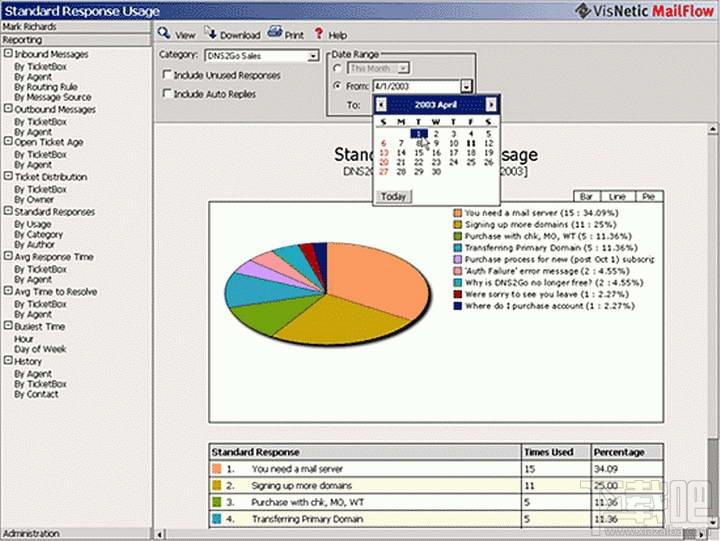Open By Message Source report
The width and height of the screenshot is (720, 541).
tap(53, 97)
